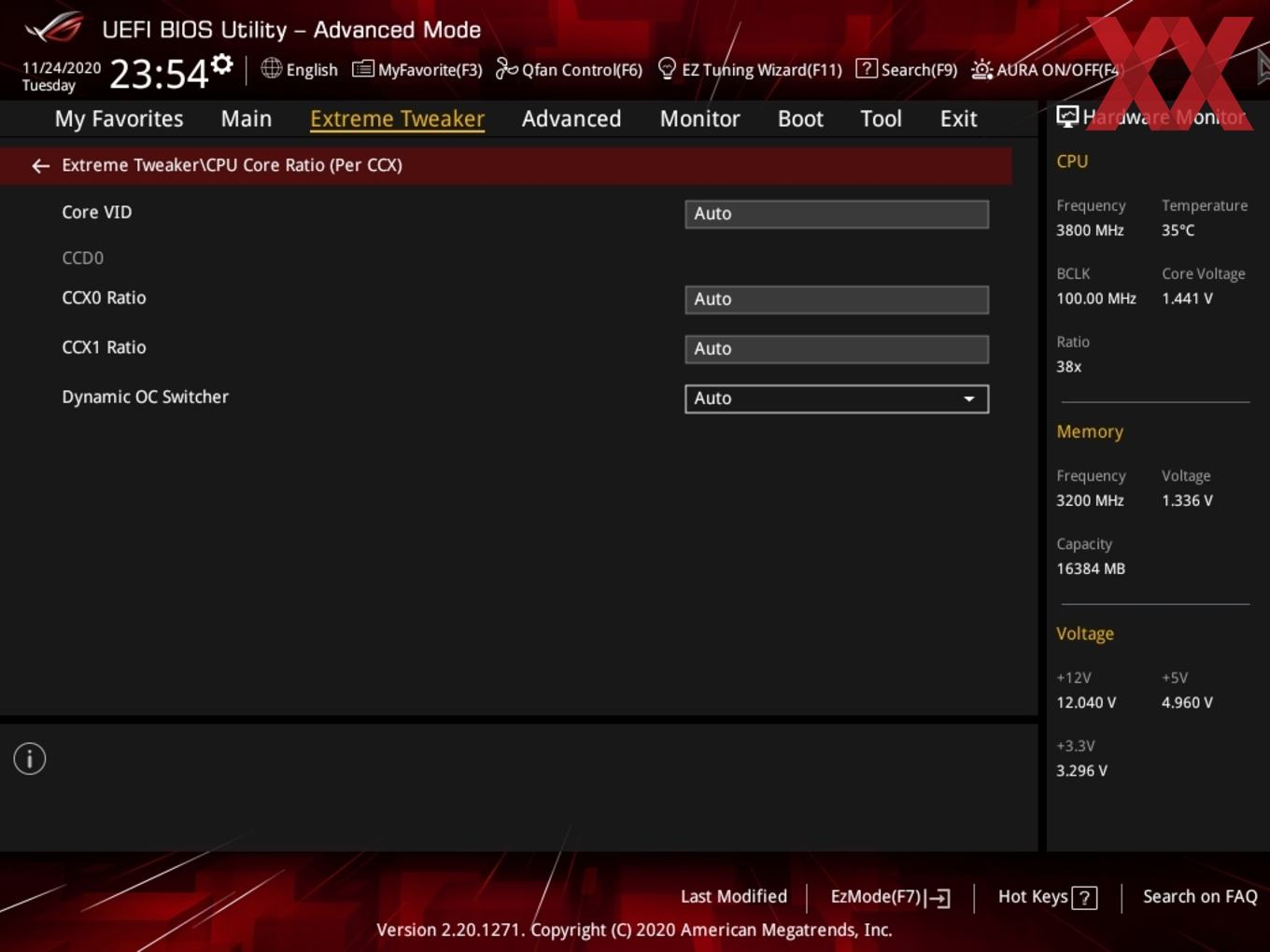1270x952 pixels.
Task: Click memory capacity 16384 MB
Action: click(1091, 568)
